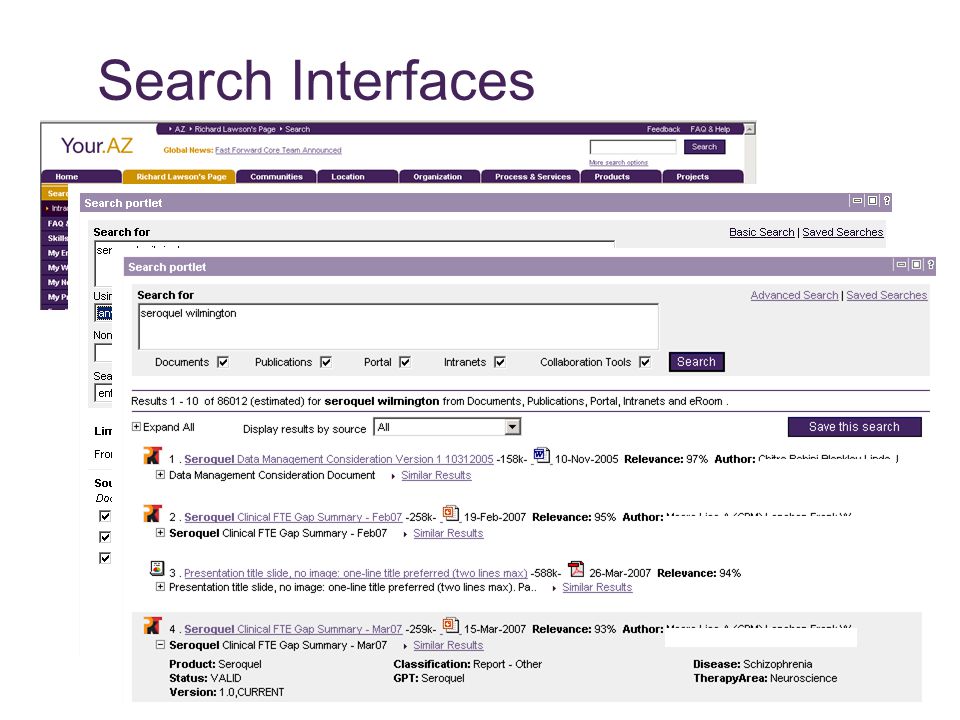Open Seroquel Clinical FTE Gap Summary - Feb07 link
The height and width of the screenshot is (720, 960).
click(293, 517)
